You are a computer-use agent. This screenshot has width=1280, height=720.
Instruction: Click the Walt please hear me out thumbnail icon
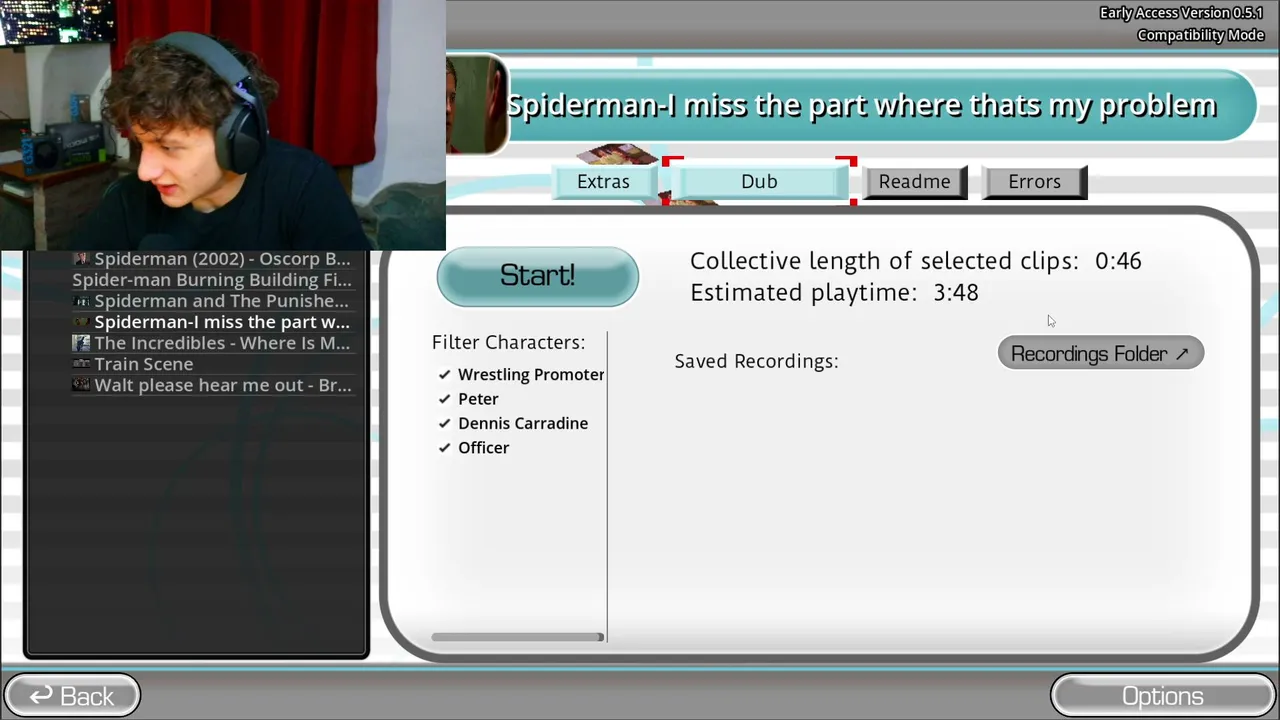(x=82, y=385)
